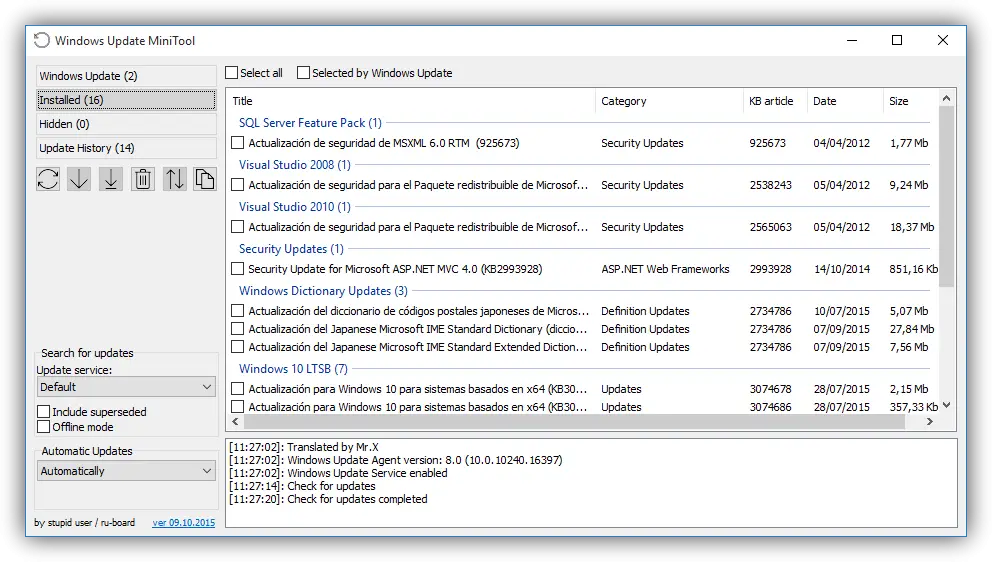Minimize the Windows Update MiniTool window
Screen dimensions: 992x562
coord(852,41)
